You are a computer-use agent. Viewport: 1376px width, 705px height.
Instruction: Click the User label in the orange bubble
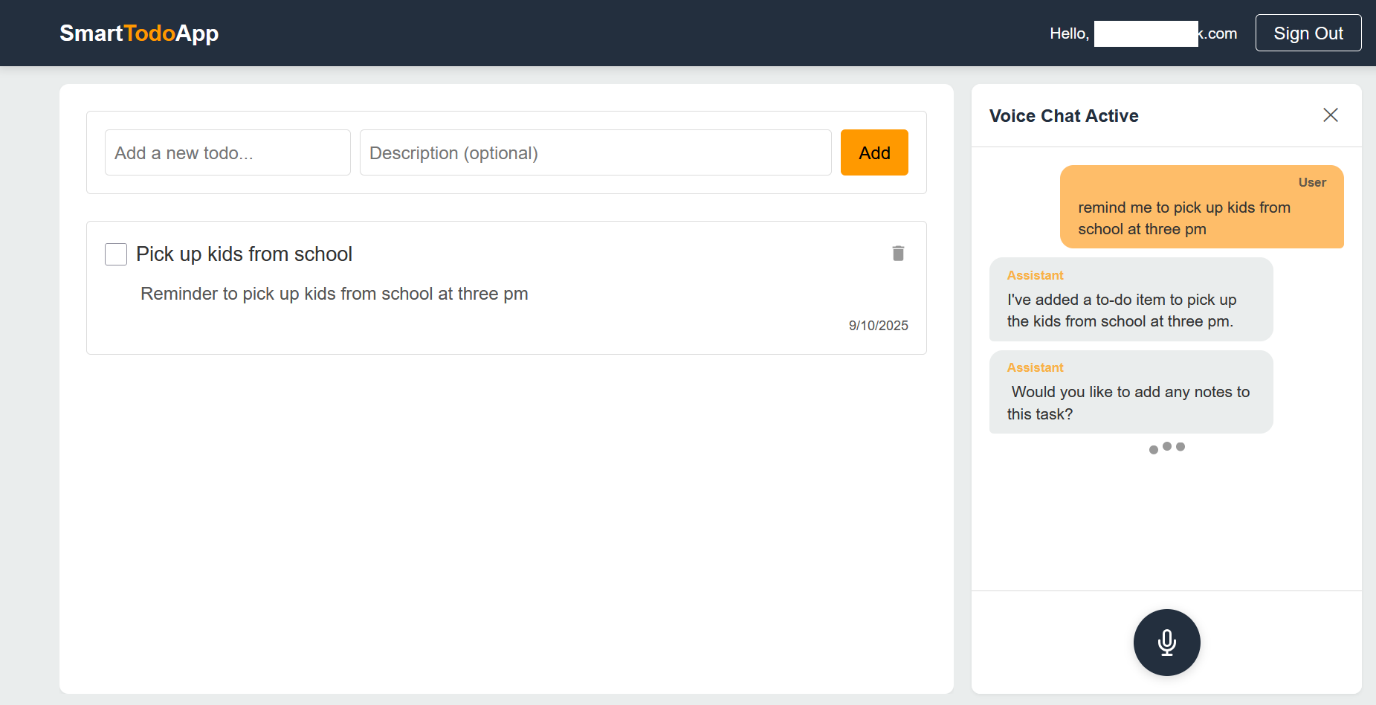coord(1311,182)
